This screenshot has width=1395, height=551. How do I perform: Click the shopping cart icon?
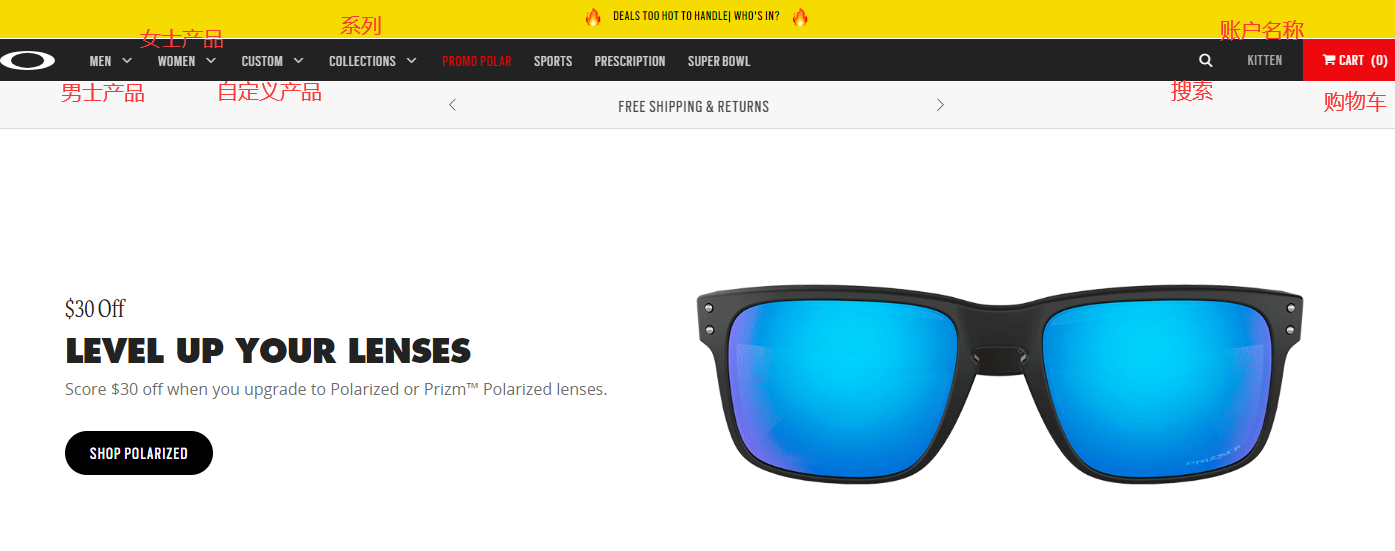click(1329, 61)
